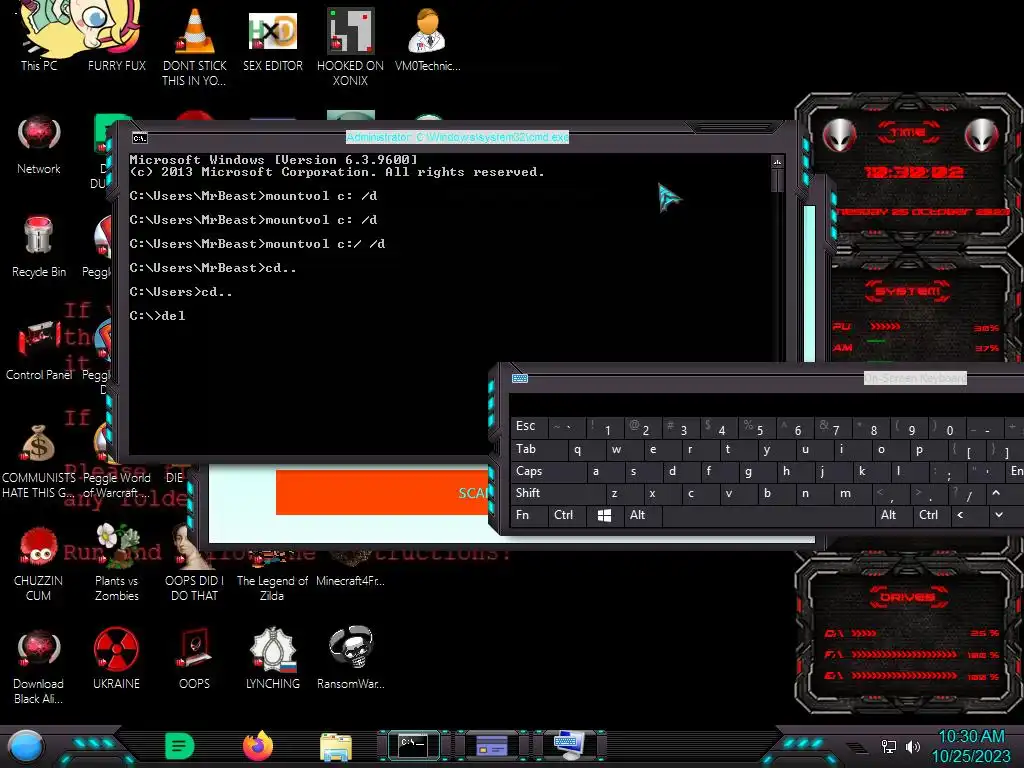This screenshot has height=768, width=1024.
Task: Toggle left Ctrl key on On-Screen Keyboard
Action: [x=566, y=515]
